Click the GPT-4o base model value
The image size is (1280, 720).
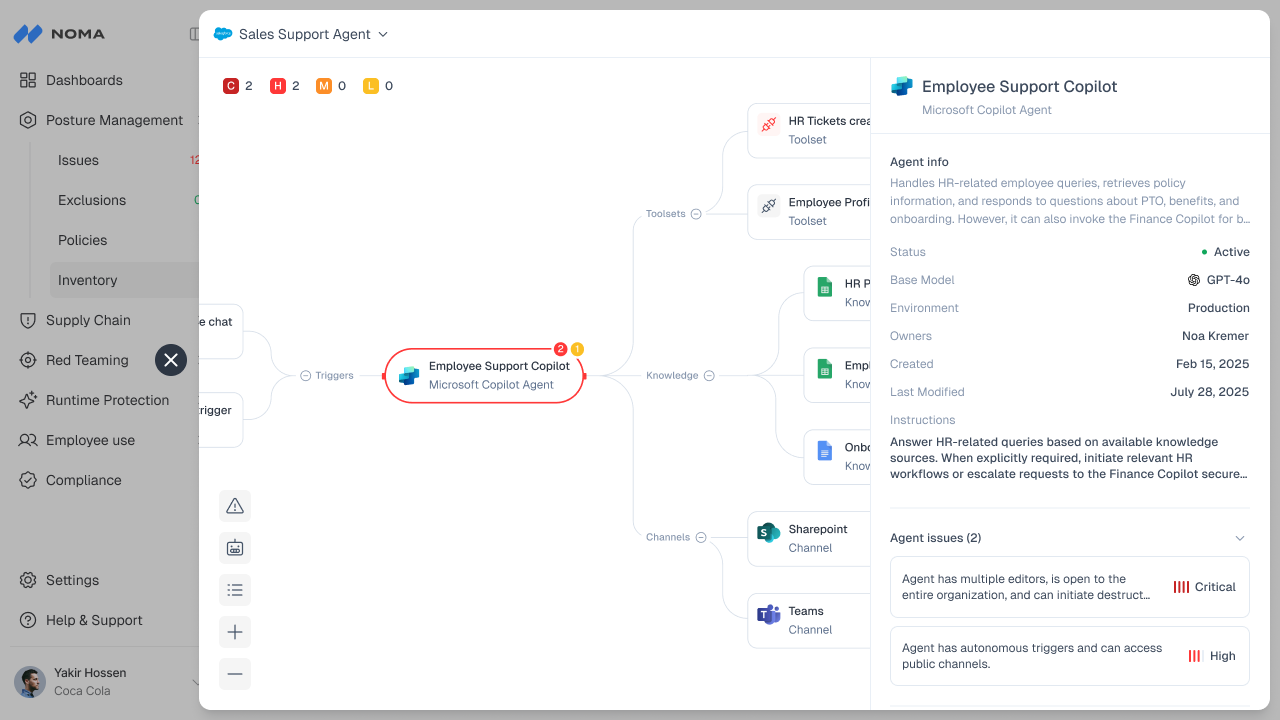click(x=1219, y=280)
